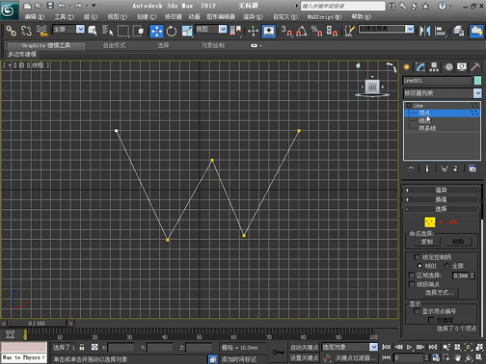Click the Configure Modifier Sets icon
The width and height of the screenshot is (486, 364).
click(x=472, y=169)
